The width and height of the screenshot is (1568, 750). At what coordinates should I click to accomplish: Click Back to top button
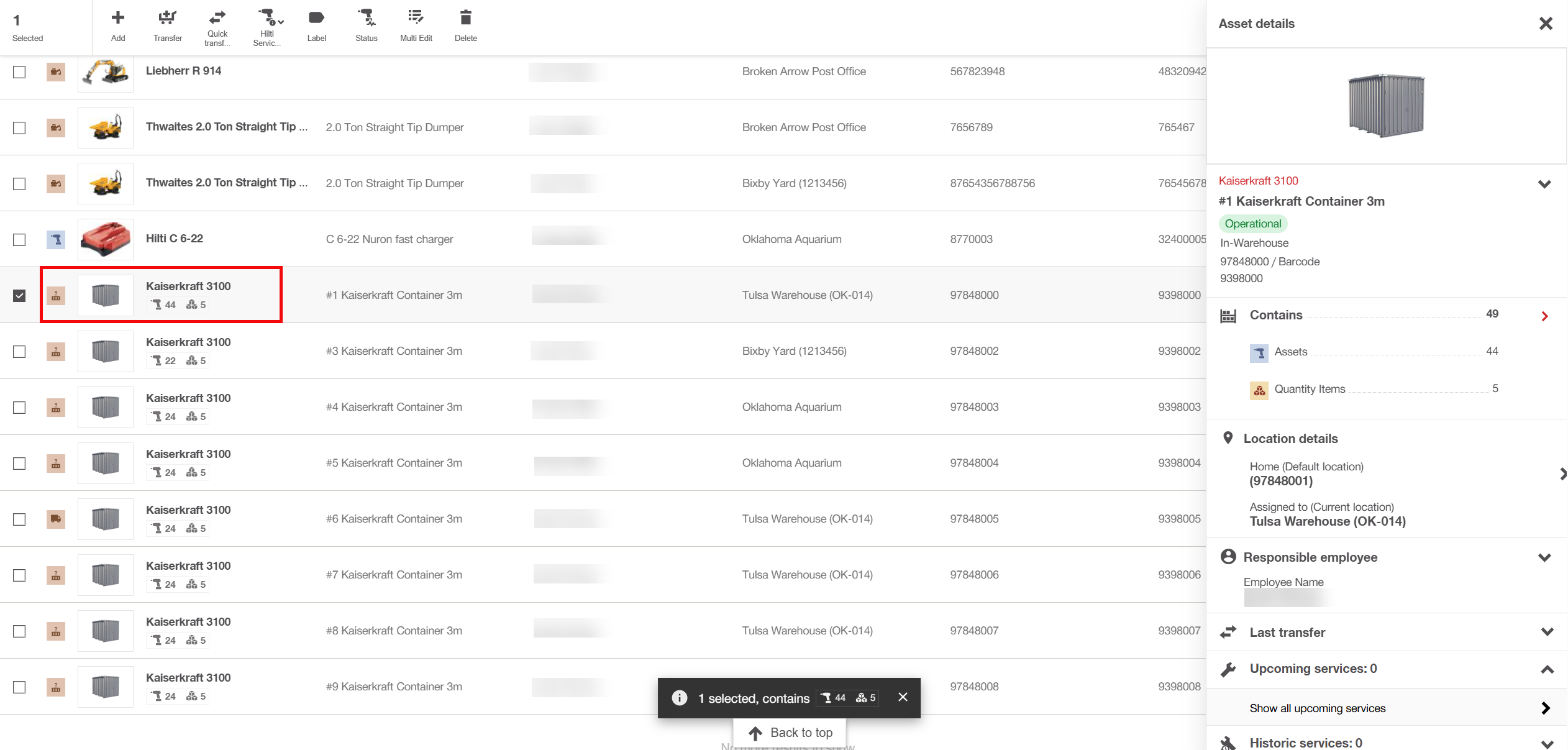click(790, 733)
